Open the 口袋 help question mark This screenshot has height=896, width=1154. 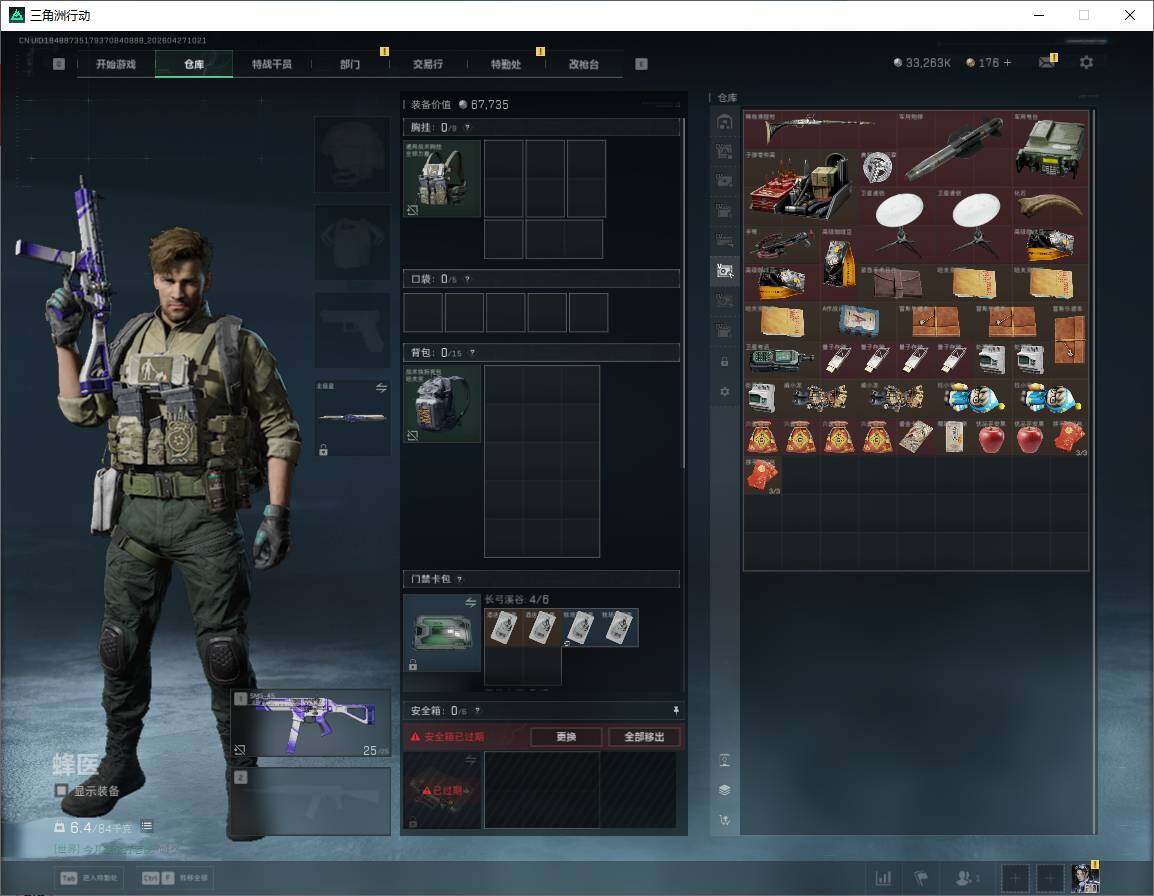coord(467,279)
